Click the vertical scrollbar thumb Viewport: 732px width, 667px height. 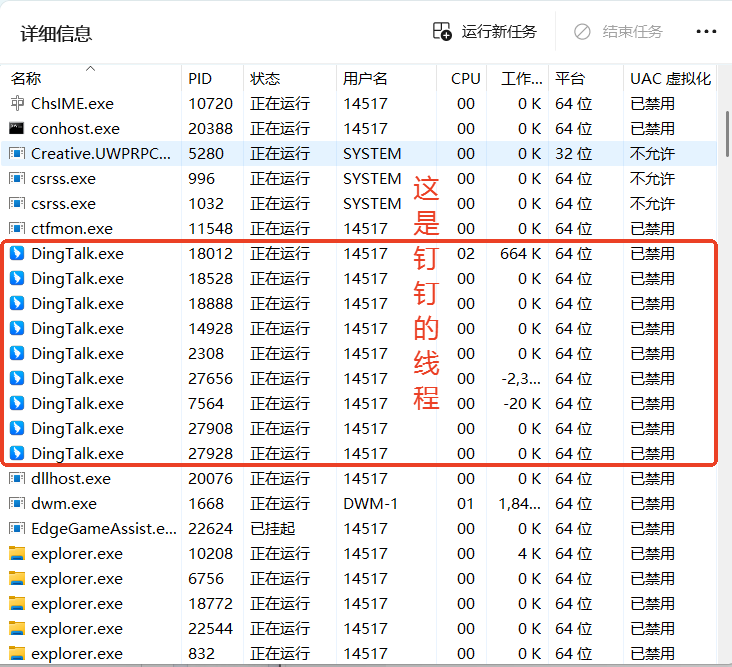tap(727, 134)
